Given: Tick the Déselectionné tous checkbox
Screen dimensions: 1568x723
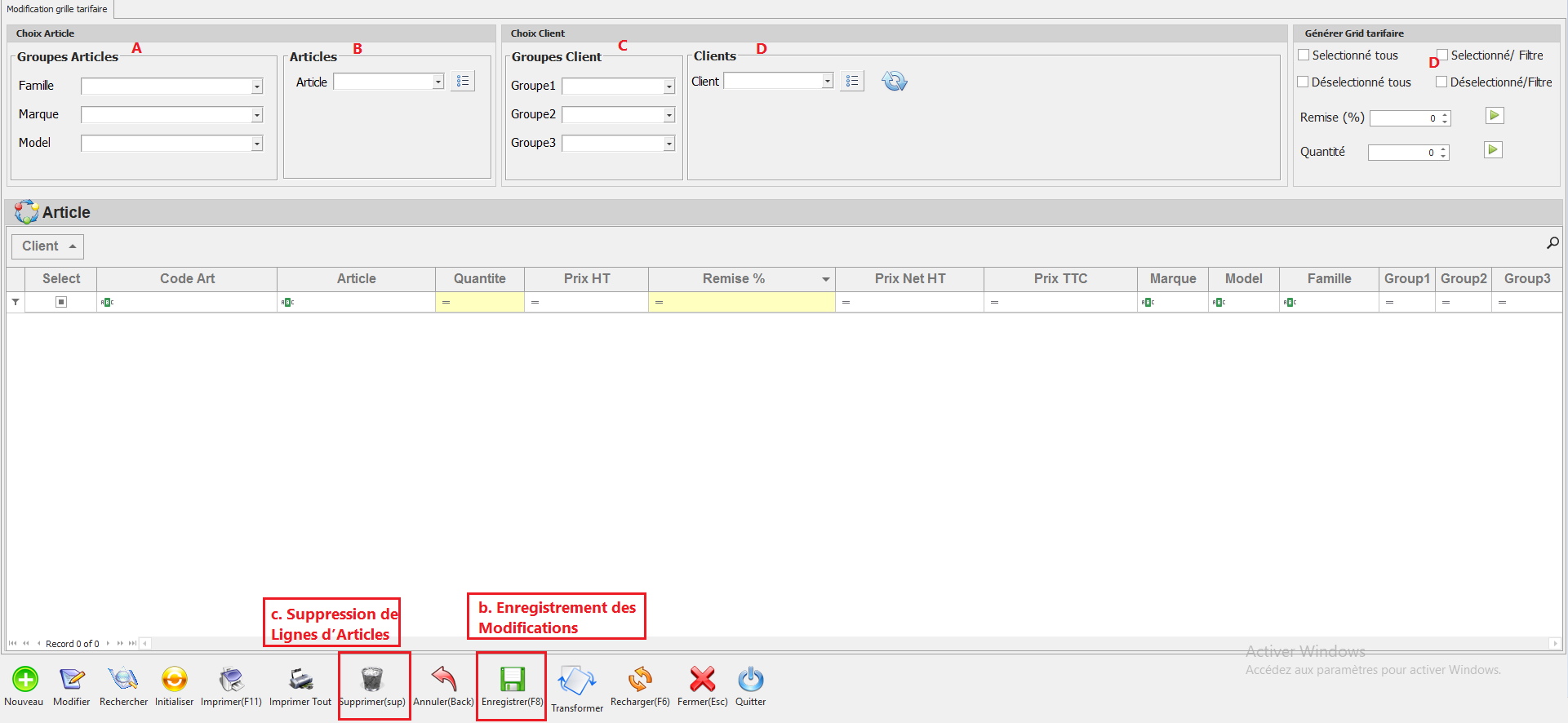Looking at the screenshot, I should (1304, 82).
